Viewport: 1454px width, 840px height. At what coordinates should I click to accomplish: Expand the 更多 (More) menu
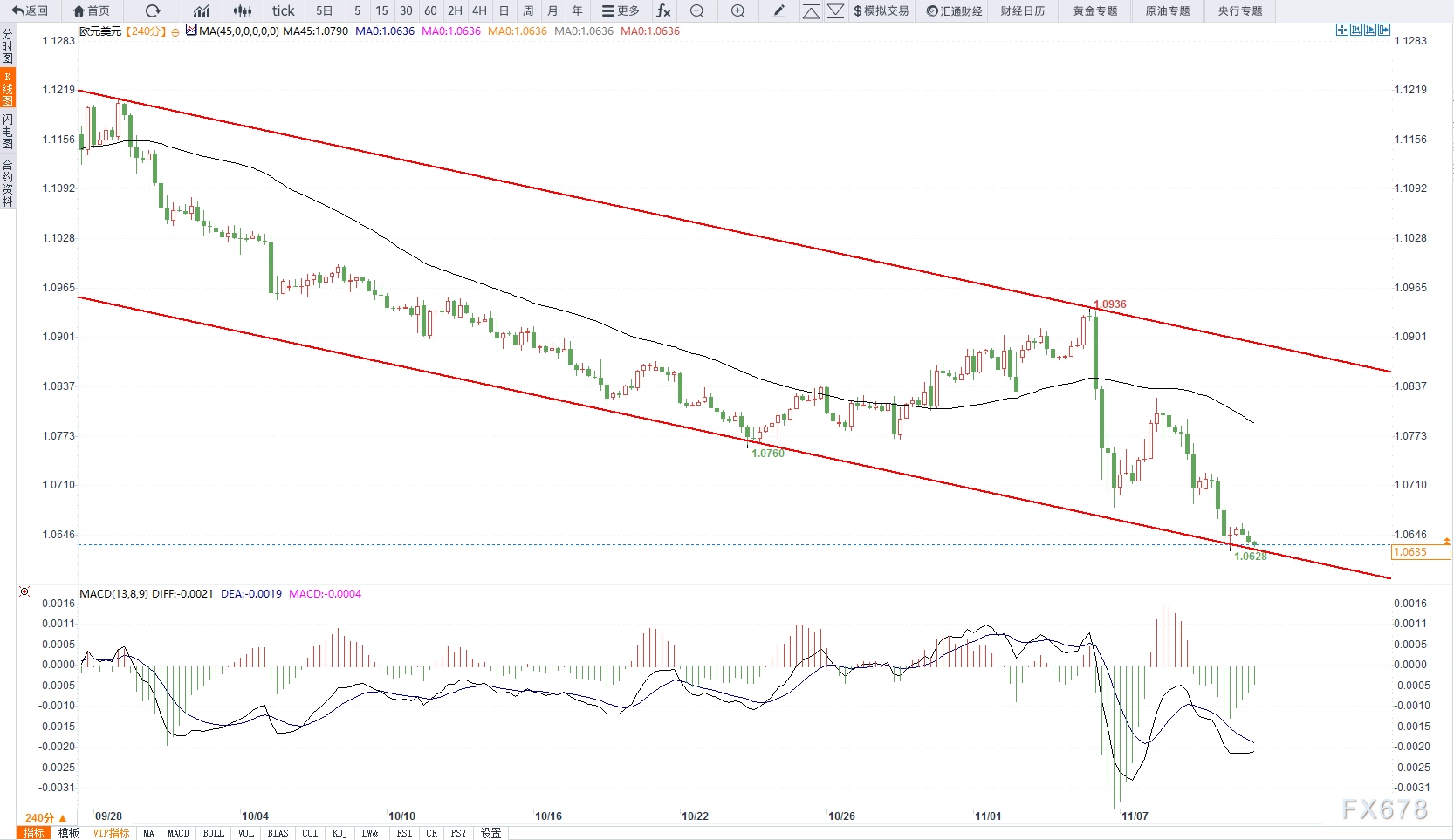[621, 11]
